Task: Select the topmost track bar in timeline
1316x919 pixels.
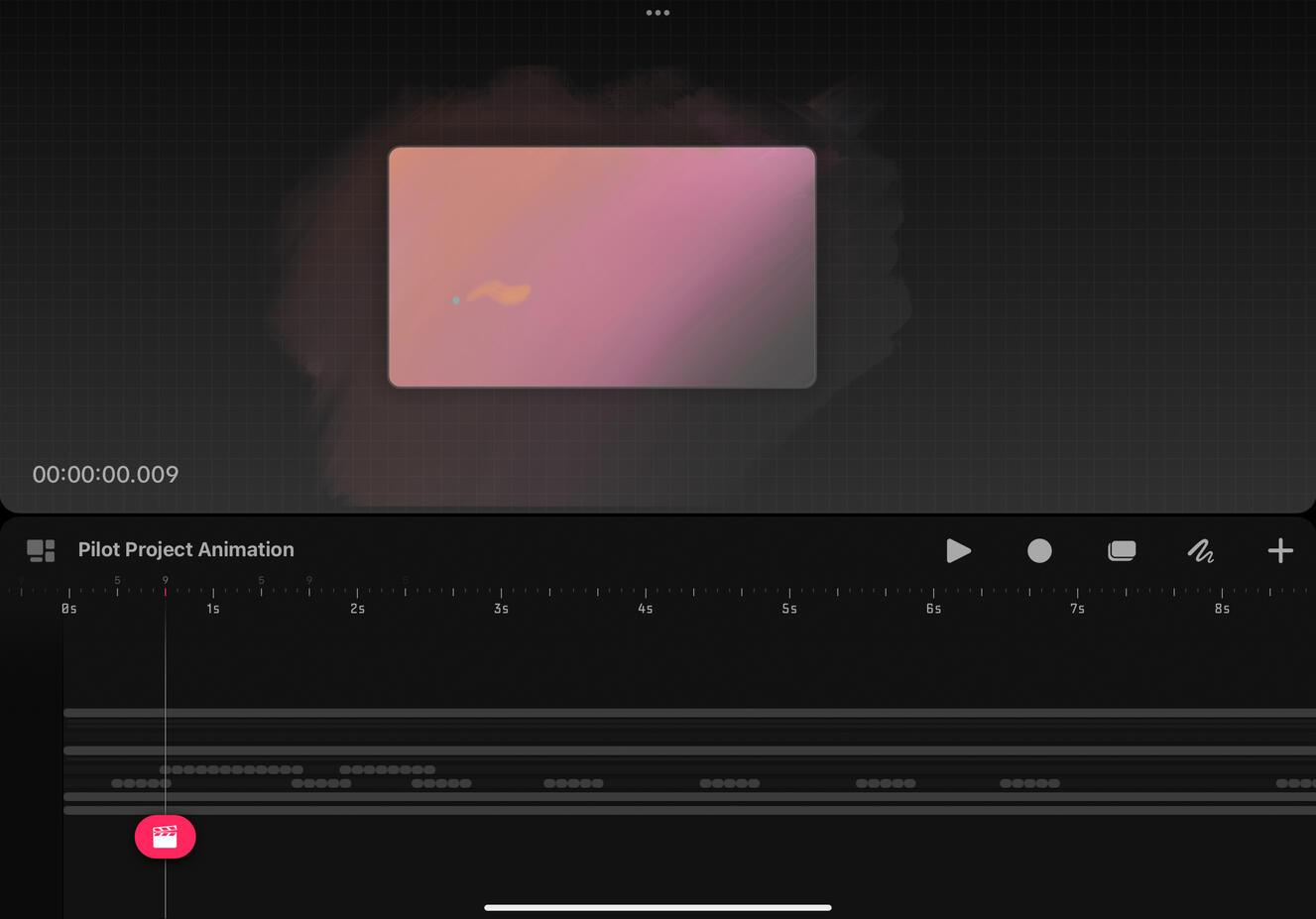Action: click(688, 713)
